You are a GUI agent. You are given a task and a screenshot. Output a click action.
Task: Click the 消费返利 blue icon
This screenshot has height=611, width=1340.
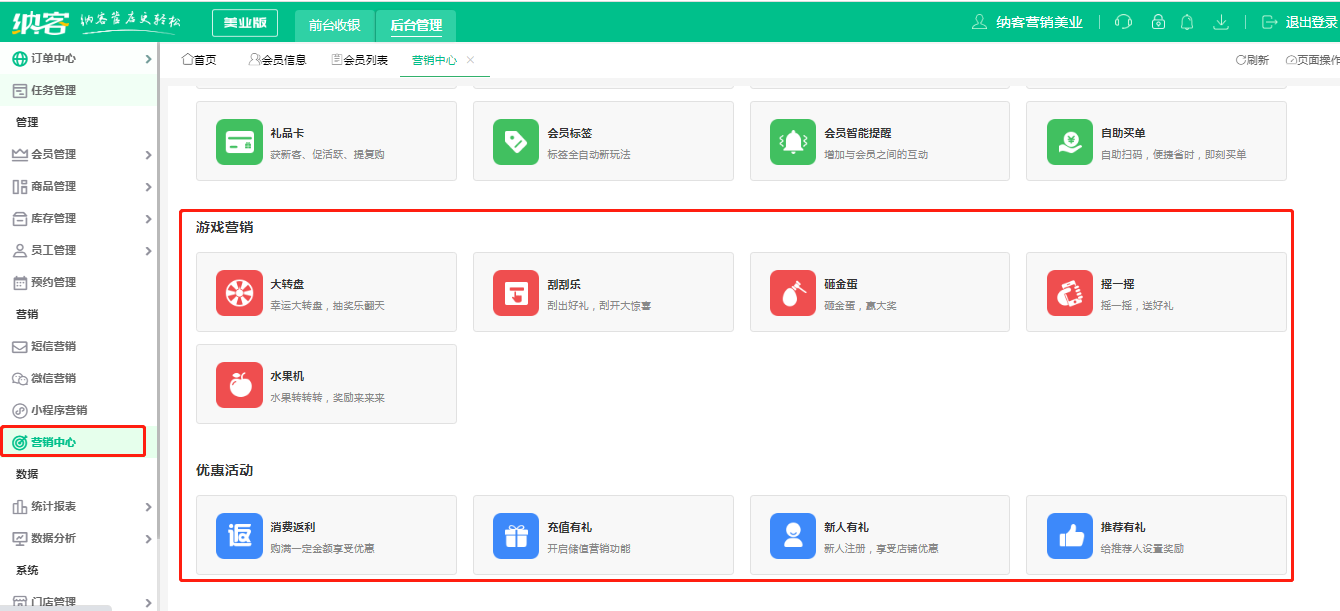tap(239, 536)
